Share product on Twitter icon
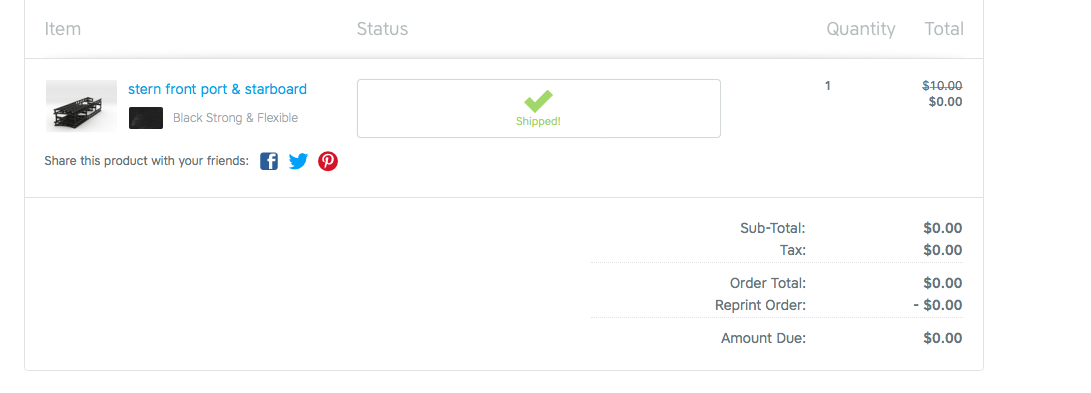 (x=298, y=161)
